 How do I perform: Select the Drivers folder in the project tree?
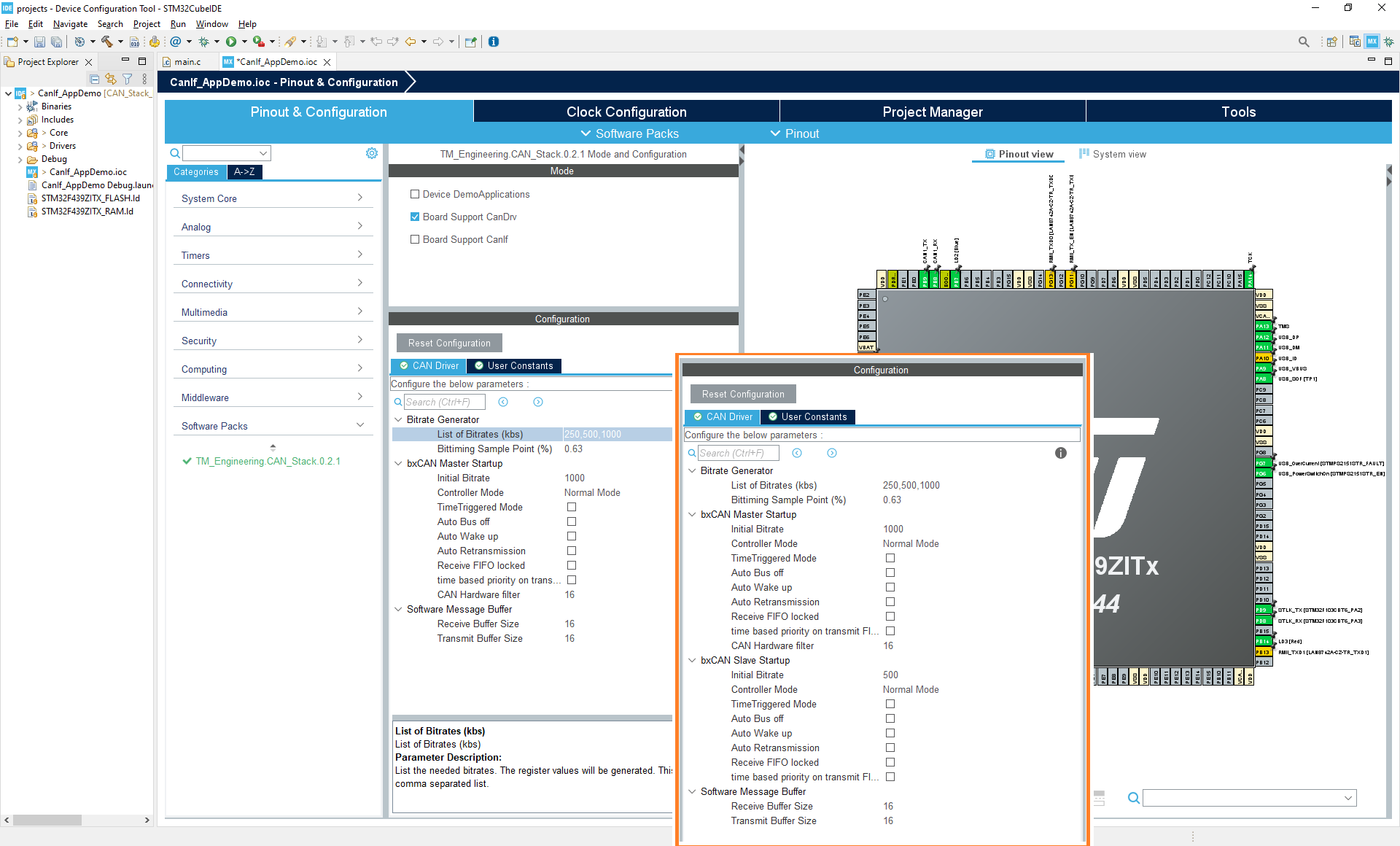[x=62, y=146]
